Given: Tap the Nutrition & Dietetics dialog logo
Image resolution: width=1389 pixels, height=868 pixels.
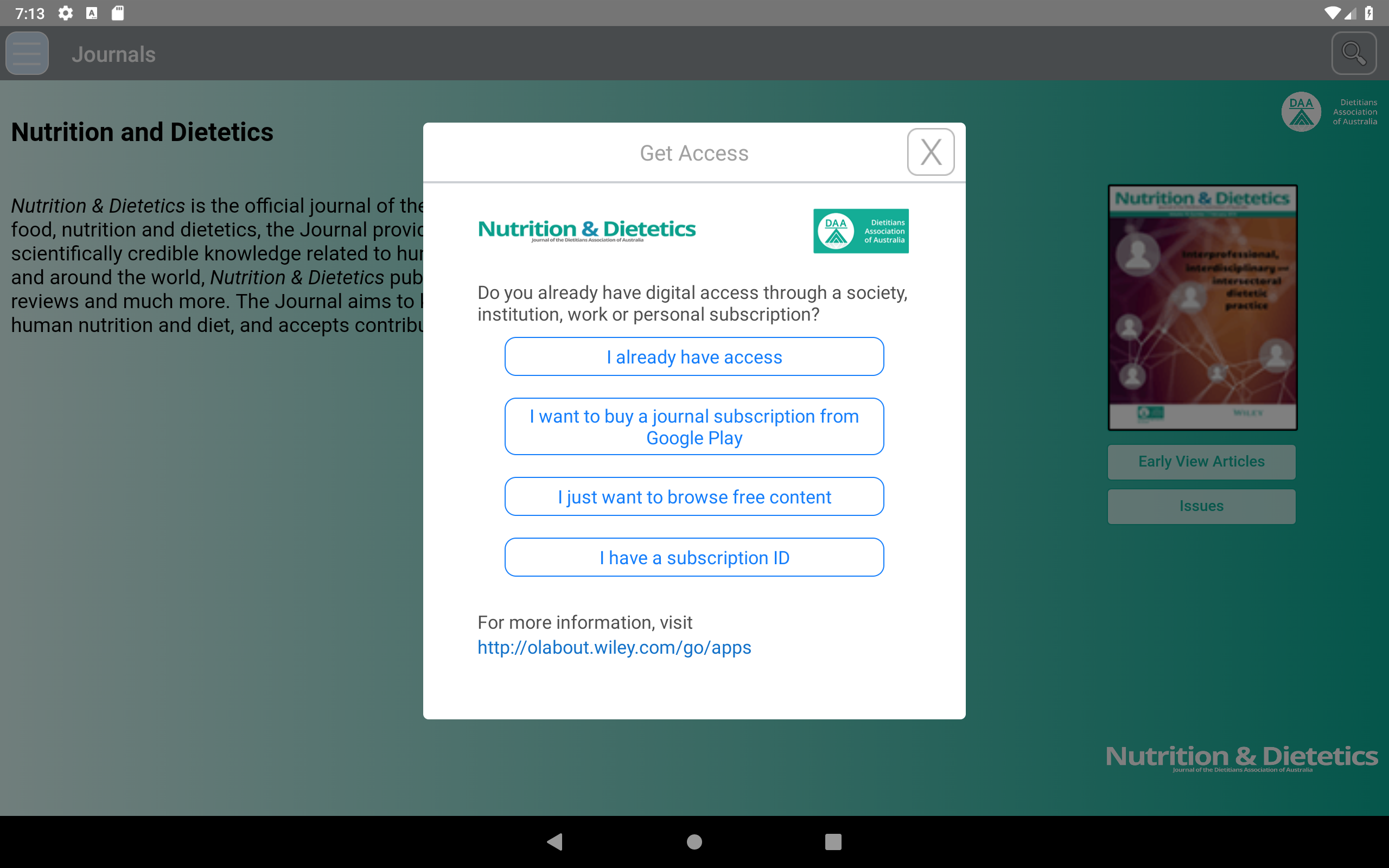Looking at the screenshot, I should click(x=587, y=230).
